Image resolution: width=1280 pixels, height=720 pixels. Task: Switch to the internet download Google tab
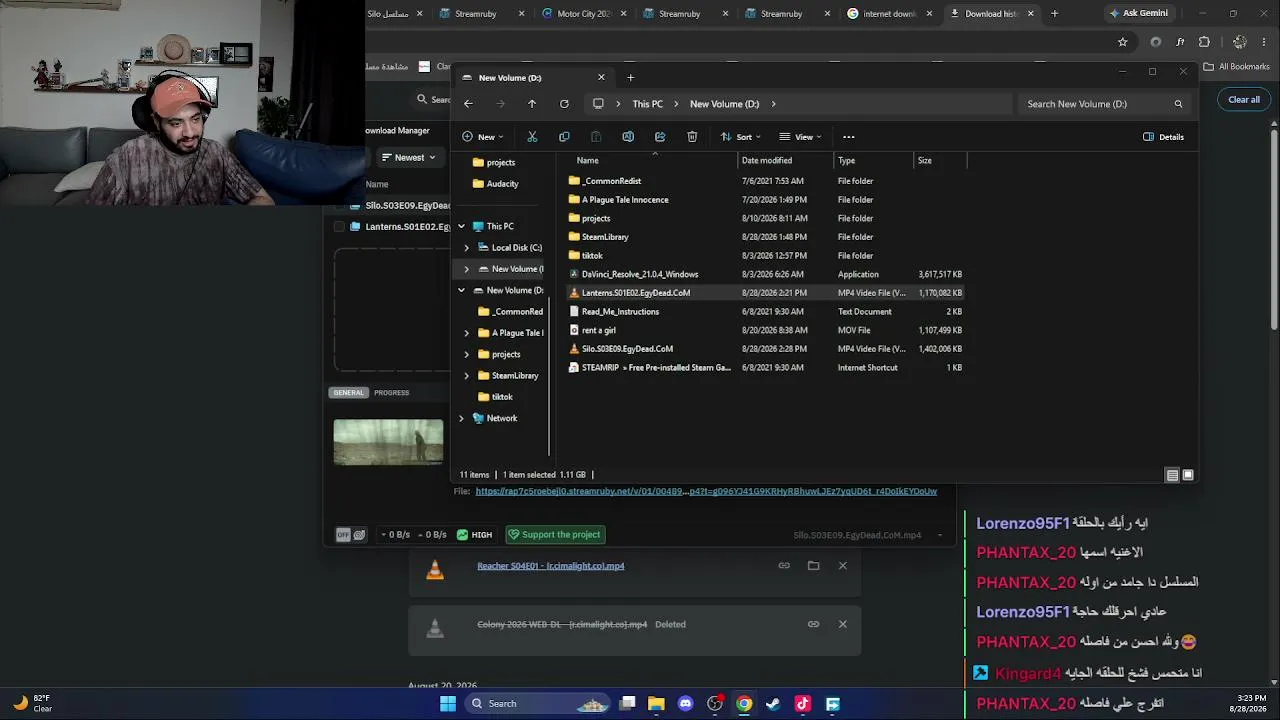tap(890, 14)
